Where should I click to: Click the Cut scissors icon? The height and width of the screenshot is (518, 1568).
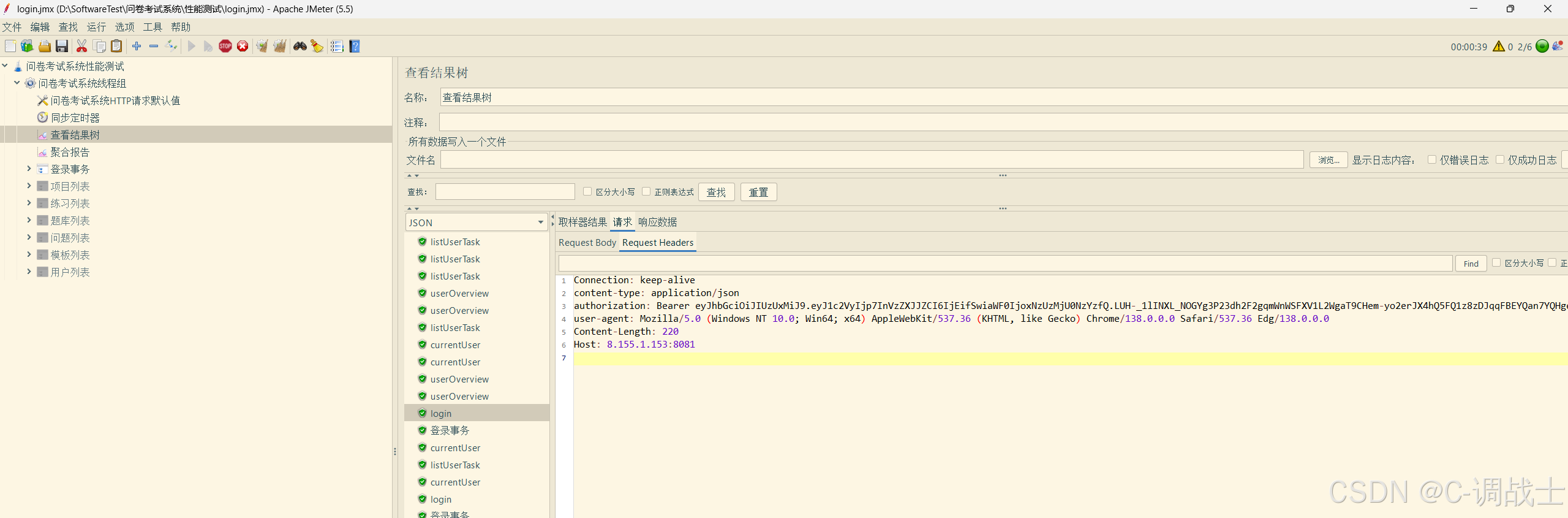click(x=81, y=46)
